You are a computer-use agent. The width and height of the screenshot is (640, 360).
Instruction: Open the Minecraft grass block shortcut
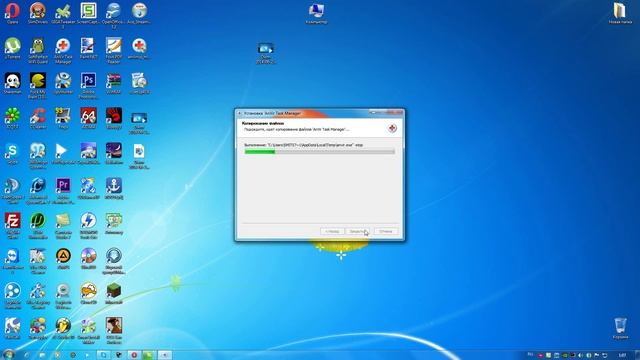pyautogui.click(x=113, y=294)
